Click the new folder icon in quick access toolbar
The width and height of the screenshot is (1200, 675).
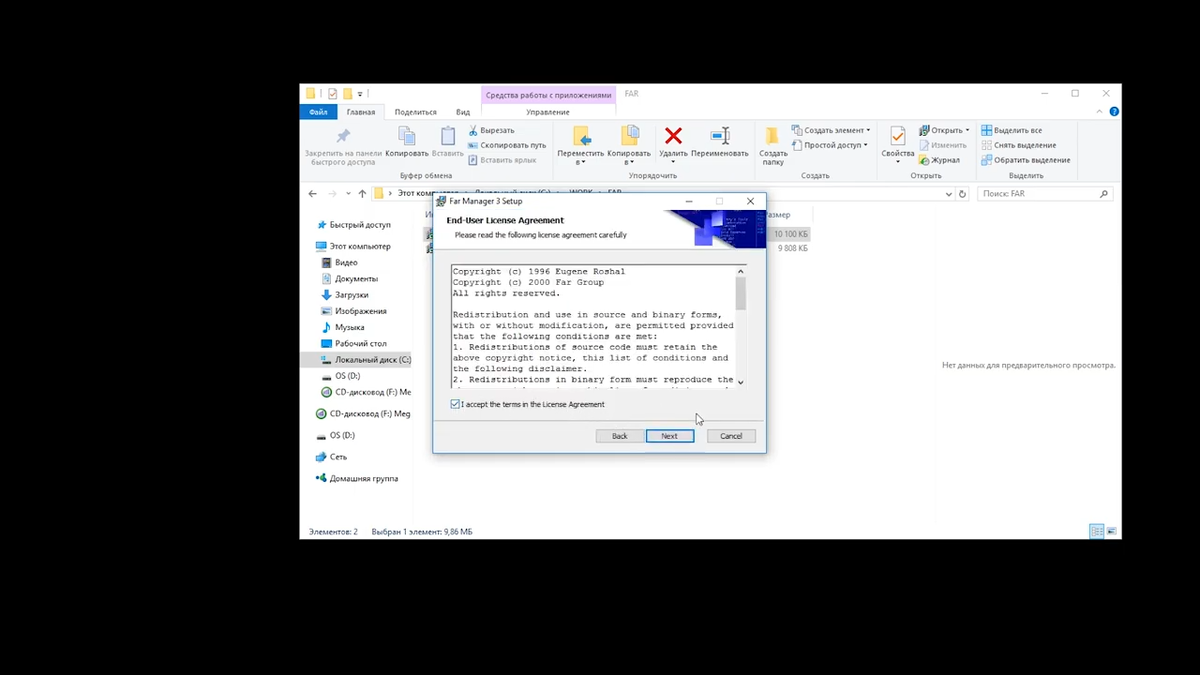pyautogui.click(x=347, y=93)
